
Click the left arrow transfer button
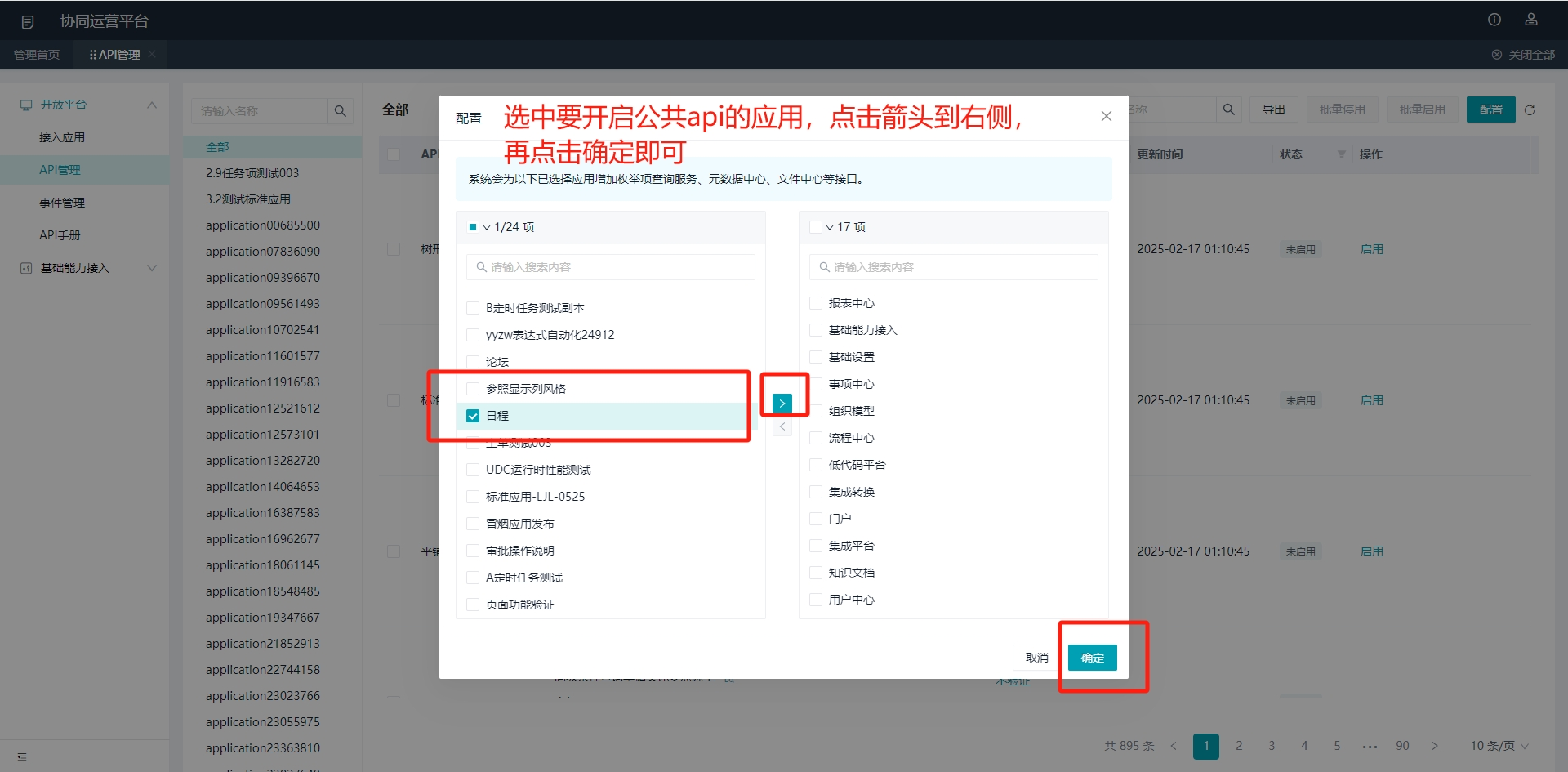pyautogui.click(x=782, y=426)
